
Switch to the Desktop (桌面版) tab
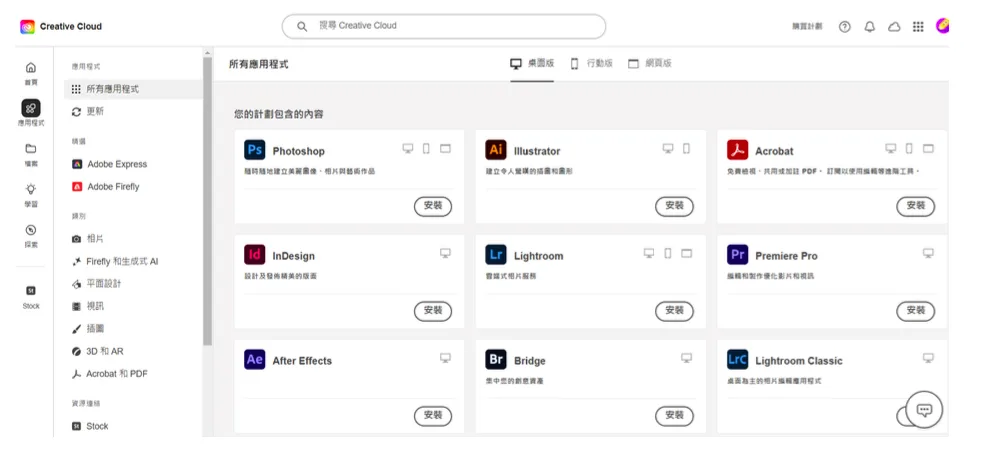coord(532,64)
